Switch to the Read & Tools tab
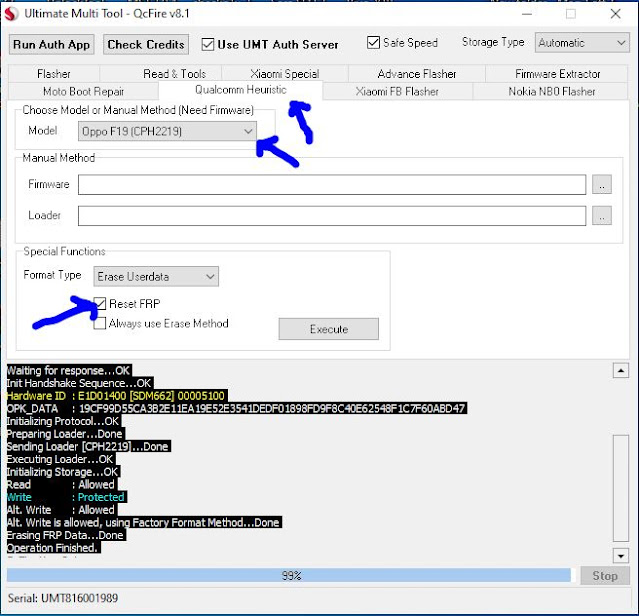This screenshot has height=616, width=639. point(174,74)
